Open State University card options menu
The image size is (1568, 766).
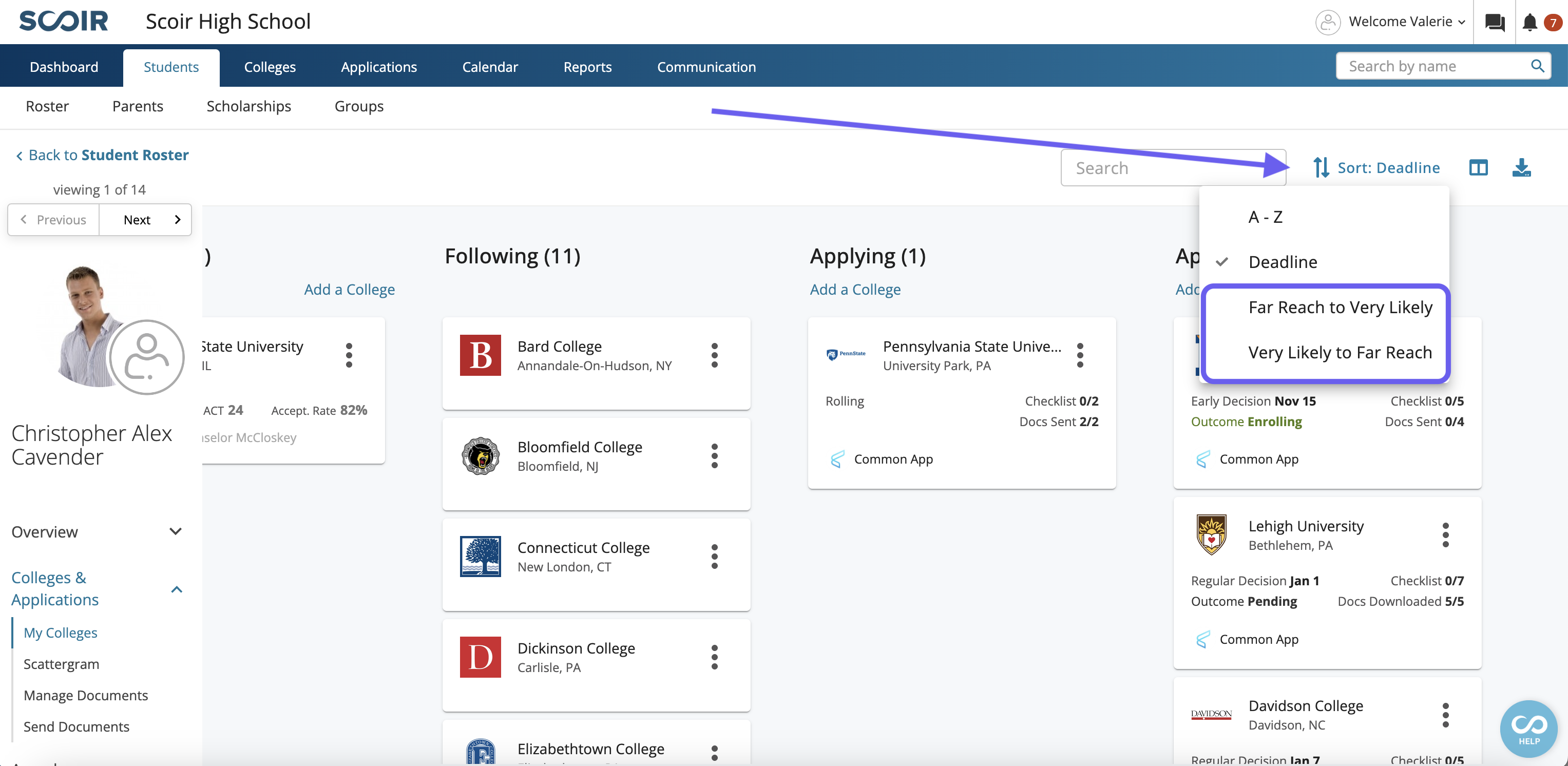[x=349, y=355]
